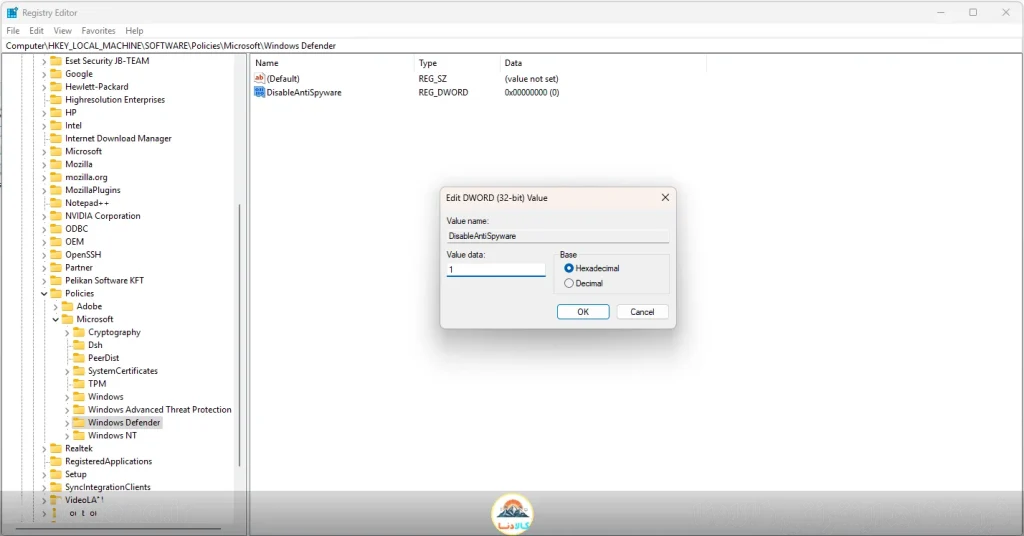1024x536 pixels.
Task: Click the Internet Download Manager folder icon
Action: tap(56, 138)
